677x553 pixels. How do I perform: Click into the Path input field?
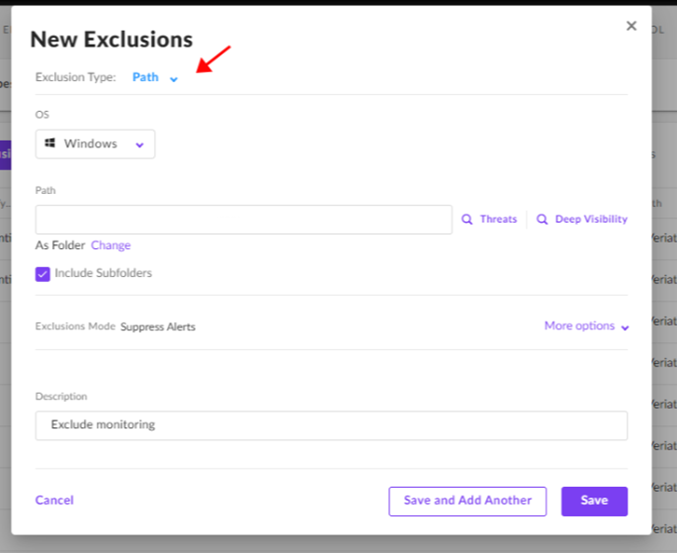click(x=244, y=220)
